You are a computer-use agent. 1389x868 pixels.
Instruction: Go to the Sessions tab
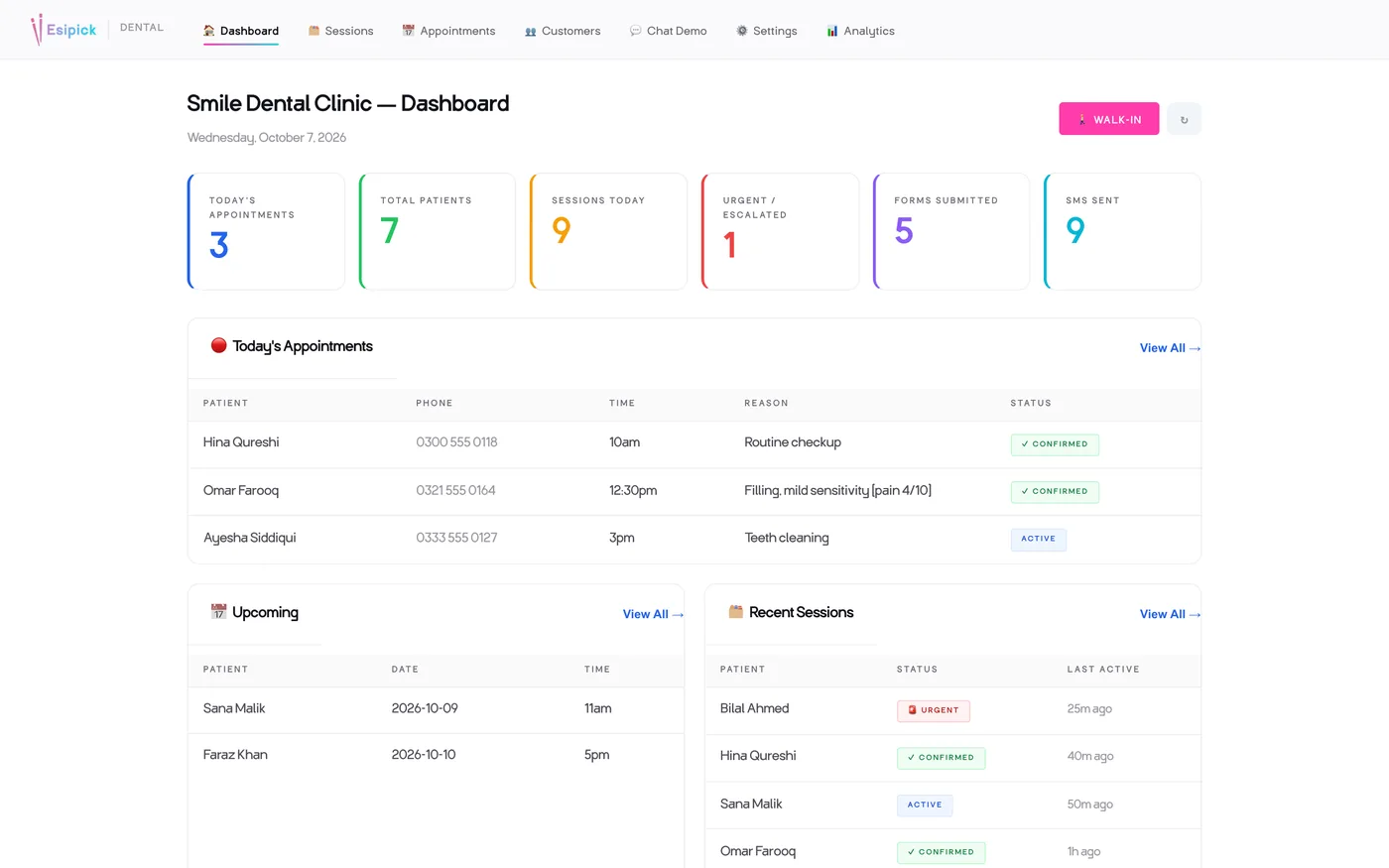point(341,31)
